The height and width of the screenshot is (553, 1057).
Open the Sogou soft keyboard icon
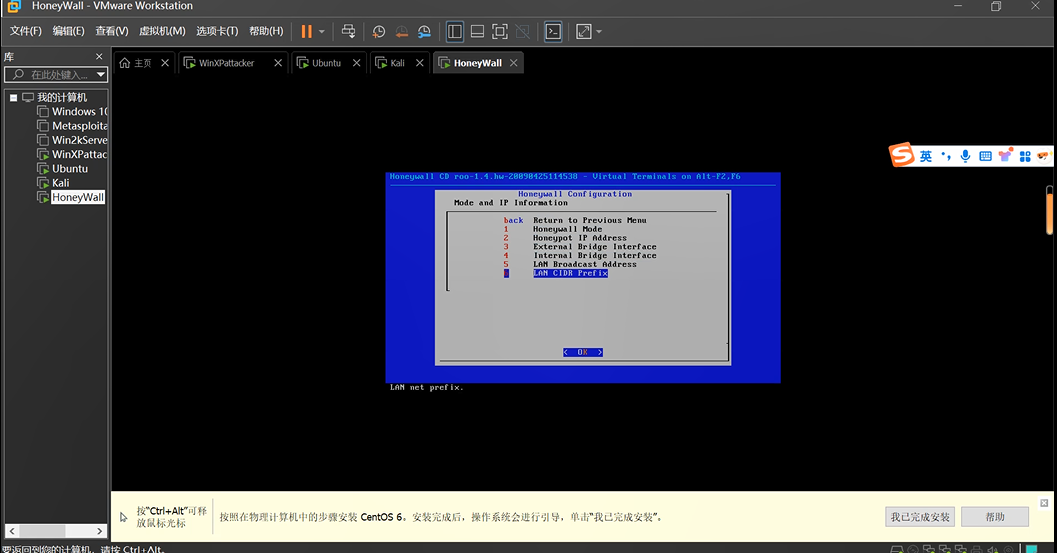pyautogui.click(x=985, y=156)
